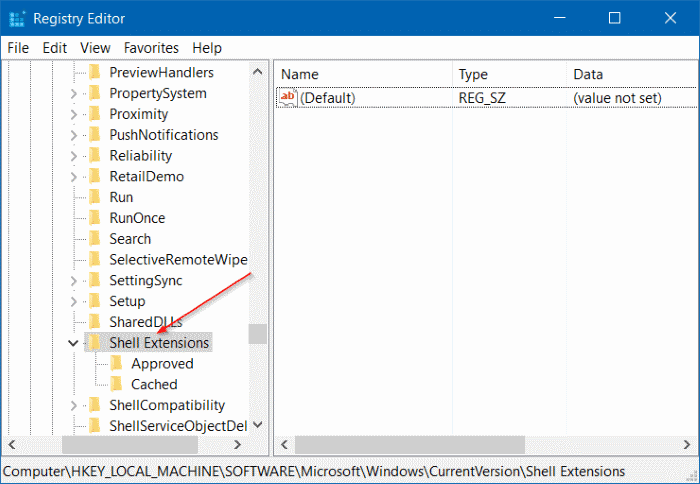700x484 pixels.
Task: Click the registry path in the status bar
Action: point(314,471)
